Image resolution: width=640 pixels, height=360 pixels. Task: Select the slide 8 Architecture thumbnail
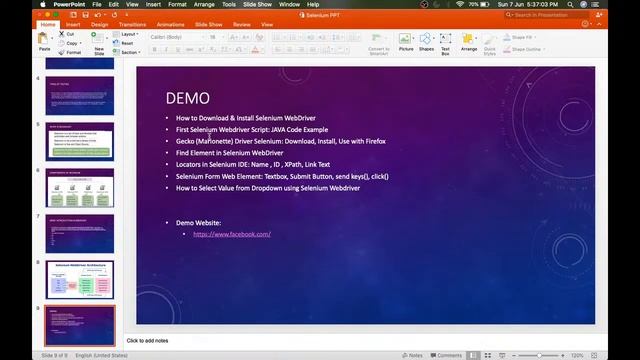[80, 280]
